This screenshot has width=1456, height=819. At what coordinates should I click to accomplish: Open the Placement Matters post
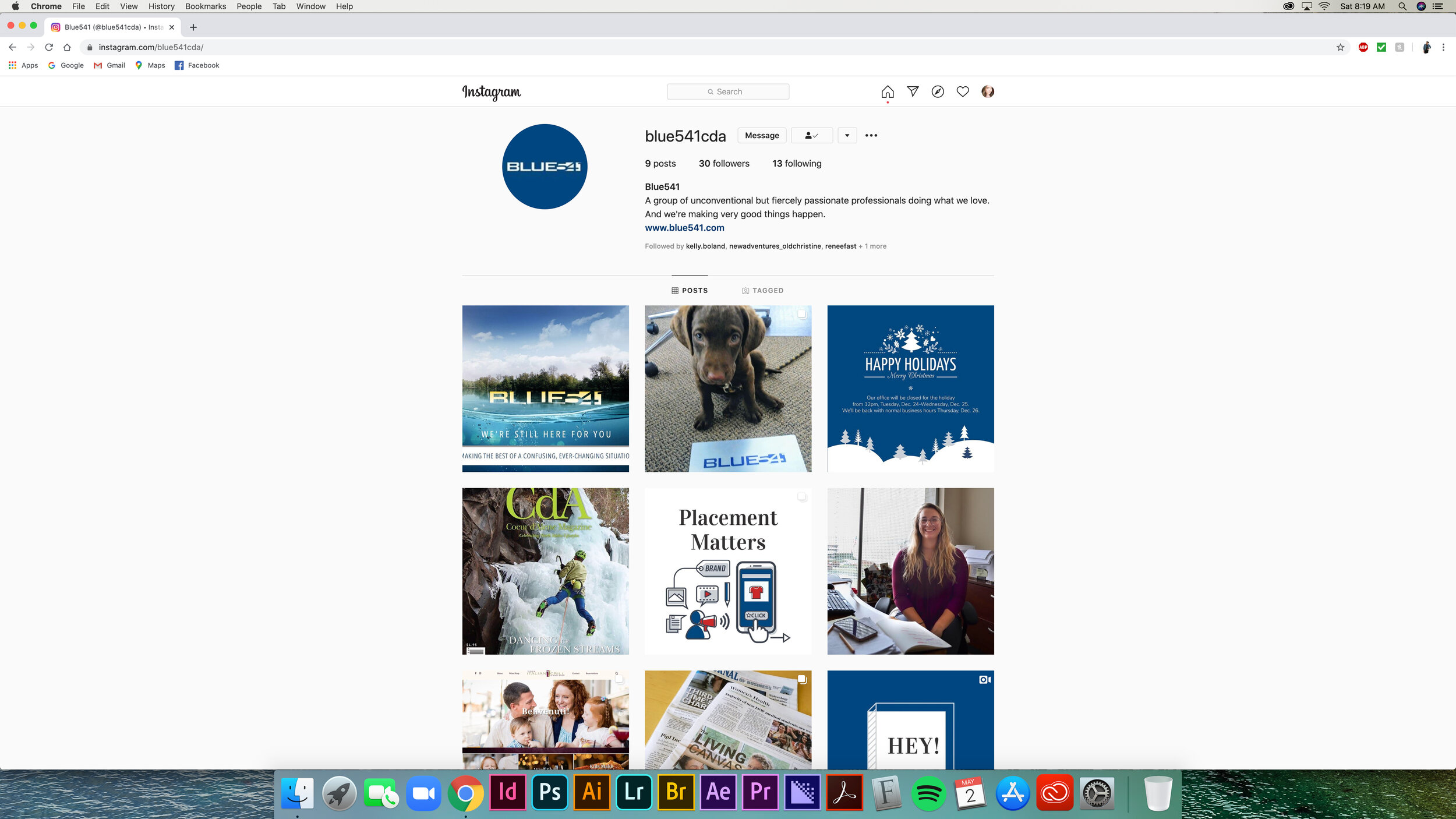(x=728, y=571)
